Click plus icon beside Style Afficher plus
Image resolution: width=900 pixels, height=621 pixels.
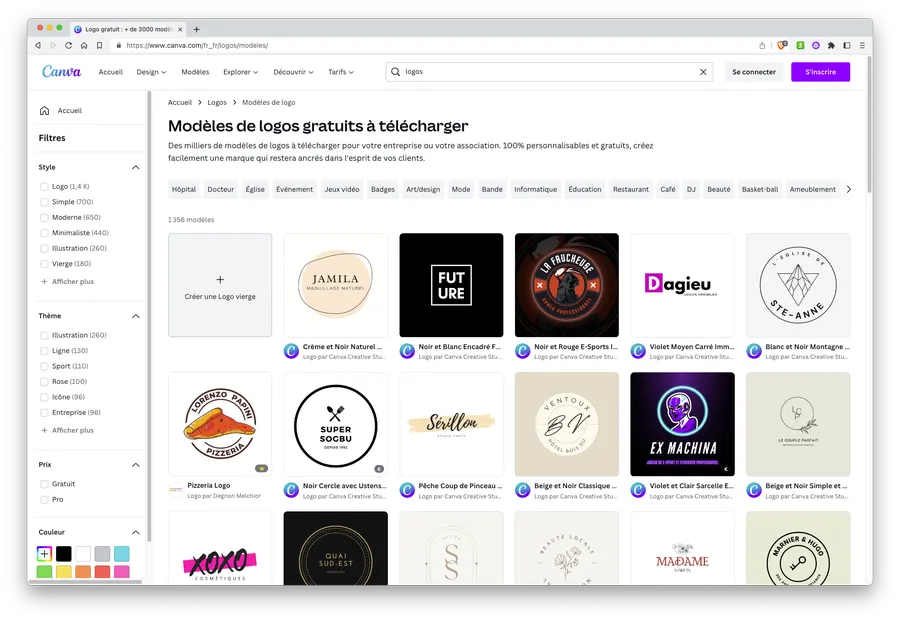click(44, 281)
